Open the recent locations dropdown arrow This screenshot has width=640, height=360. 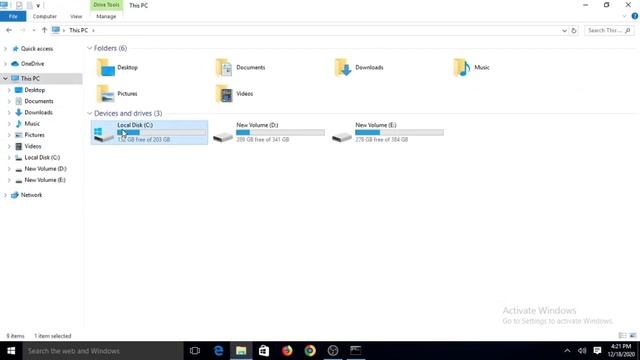(33, 30)
